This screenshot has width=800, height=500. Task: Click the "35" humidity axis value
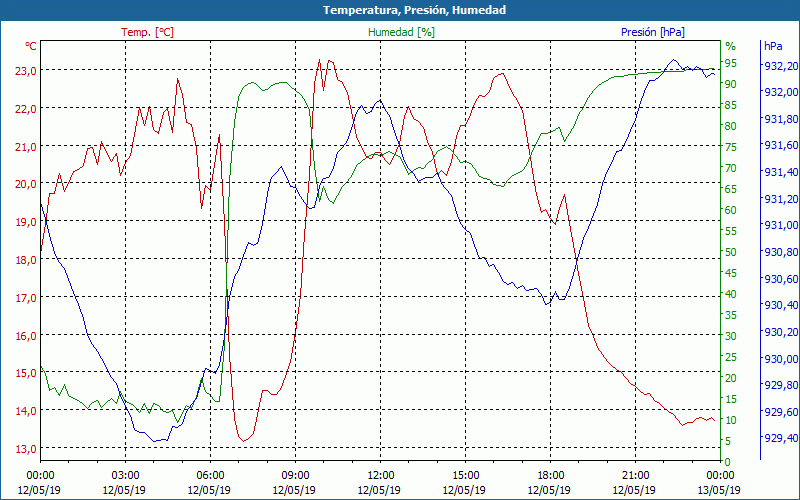pyautogui.click(x=731, y=315)
